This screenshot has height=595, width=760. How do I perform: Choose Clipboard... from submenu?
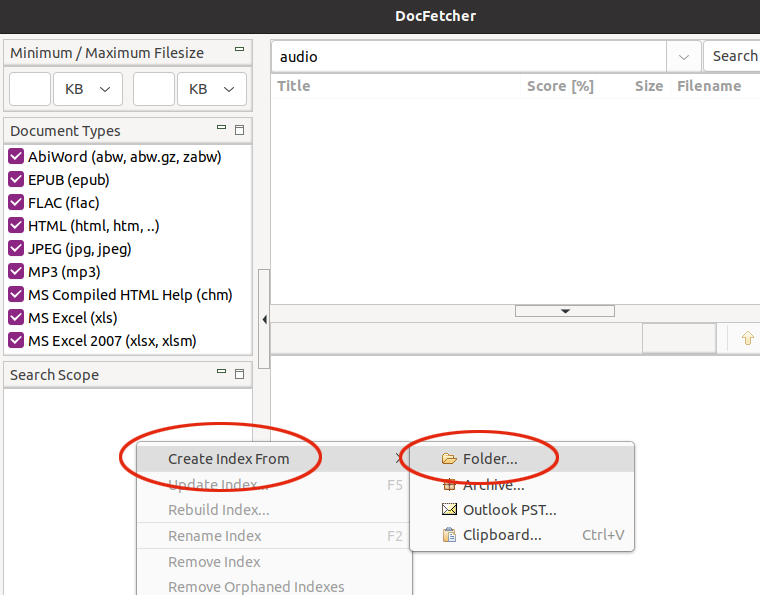click(x=522, y=535)
